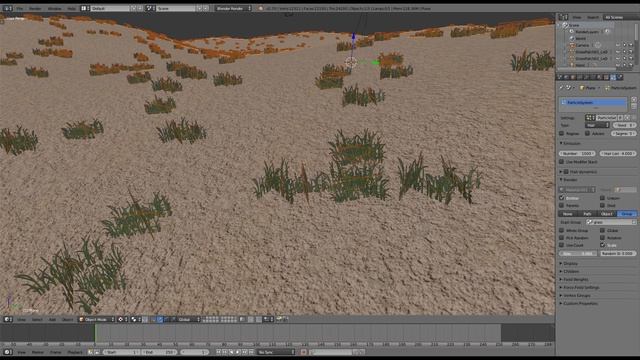
Task: Click the Number emission field
Action: point(577,153)
